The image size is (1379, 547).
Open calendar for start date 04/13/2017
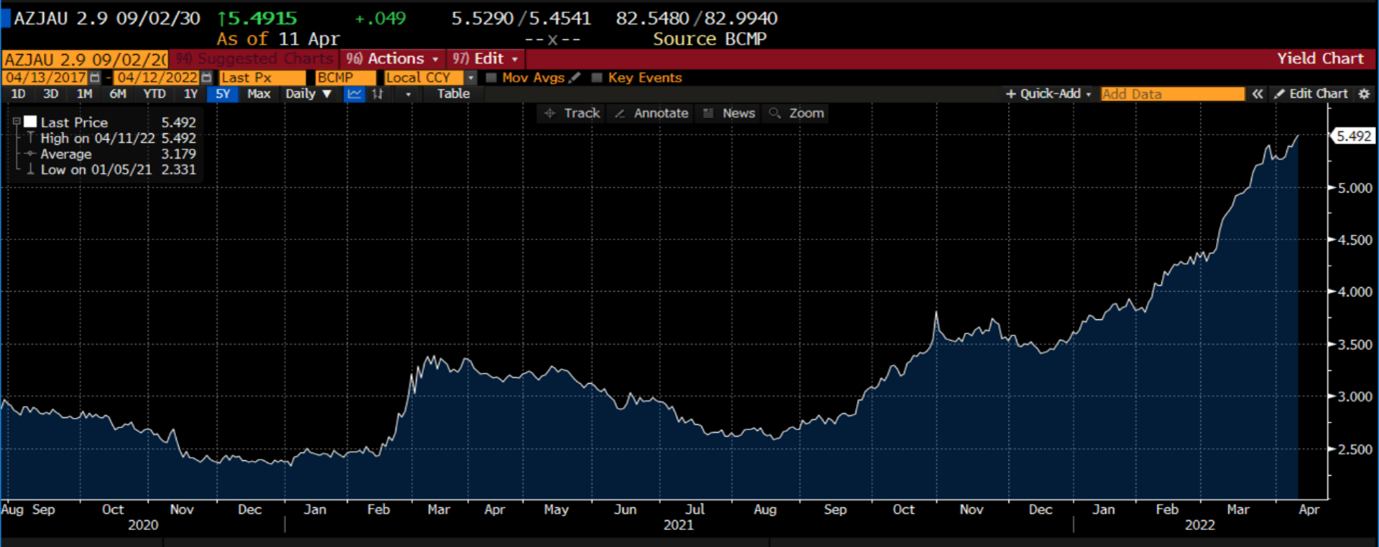[x=95, y=78]
